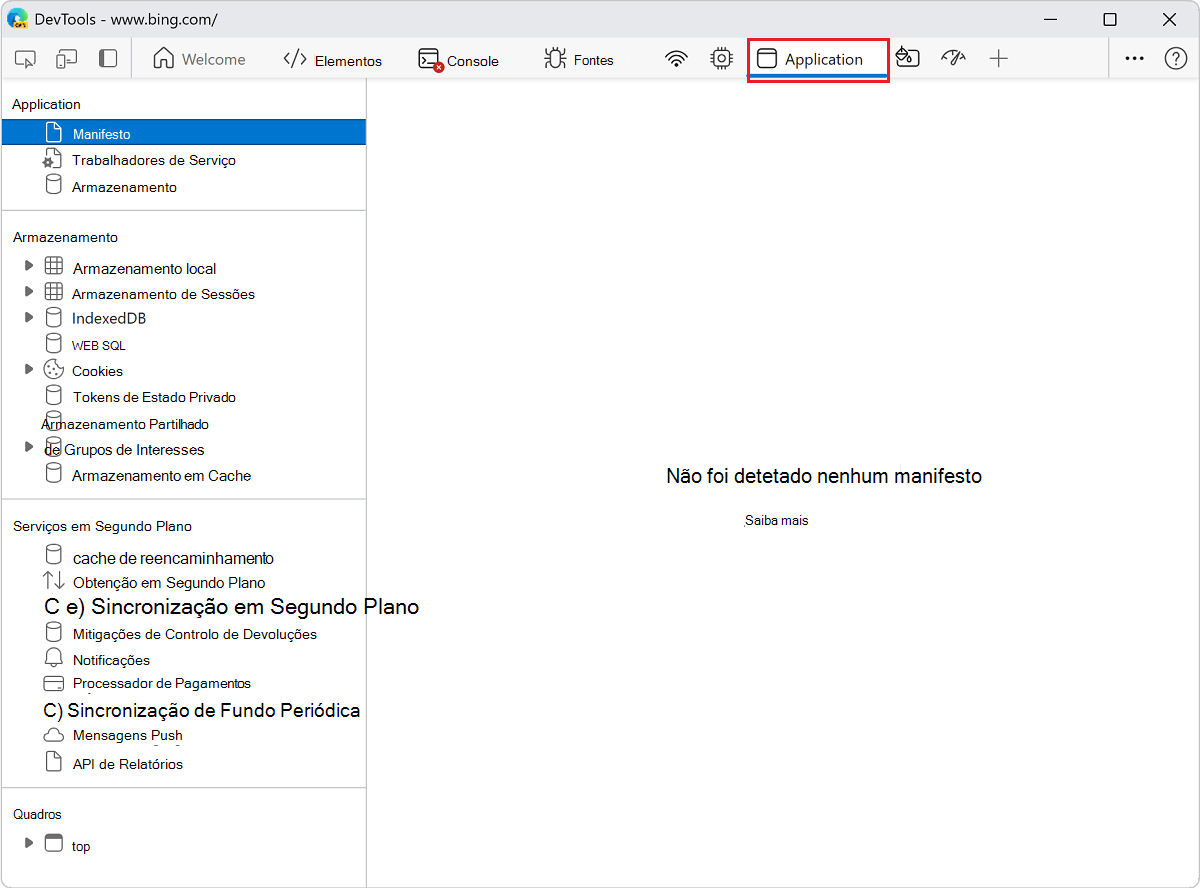
Task: Maximize the DevTools window
Action: click(1110, 19)
